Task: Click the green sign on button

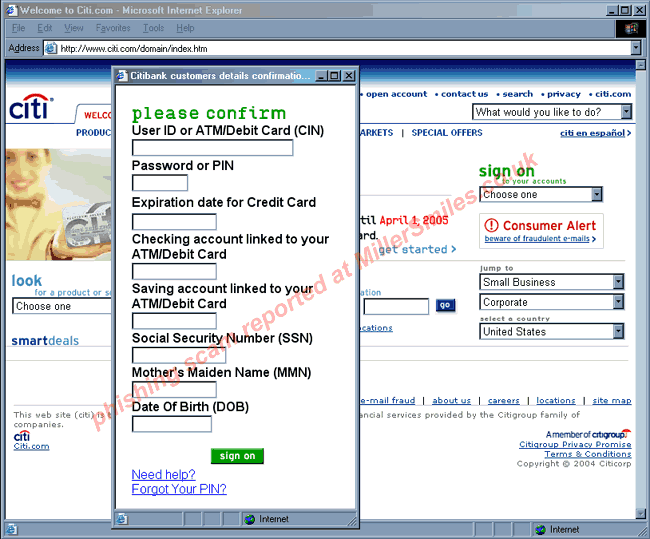Action: tap(237, 456)
